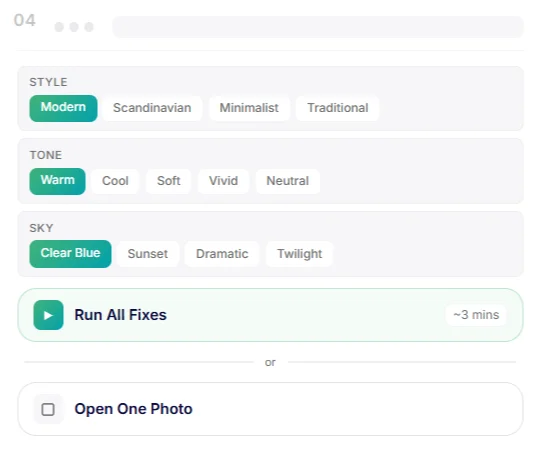The image size is (540, 450).
Task: Start Run All Fixes
Action: pos(270,315)
